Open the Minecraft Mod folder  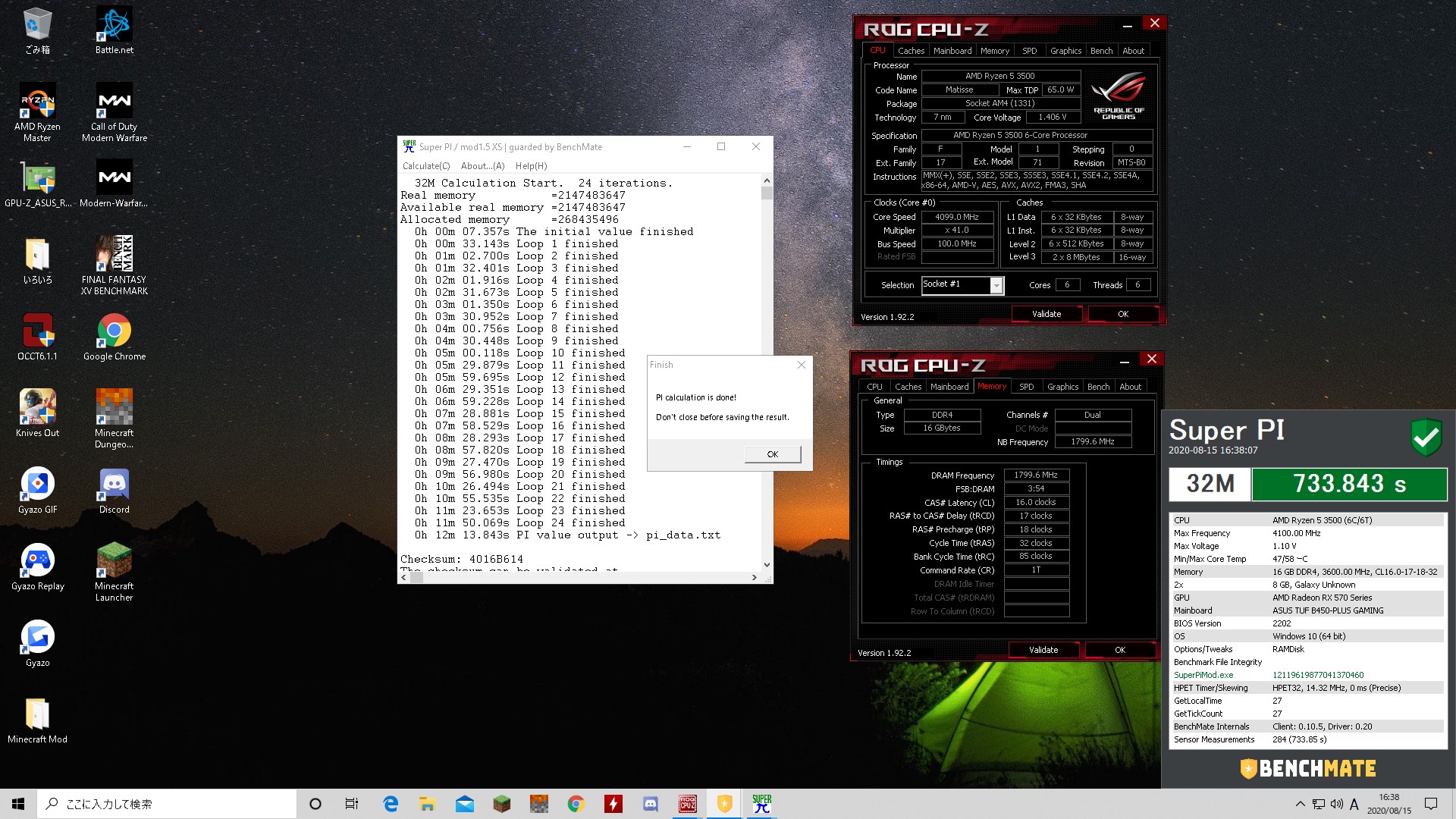37,720
